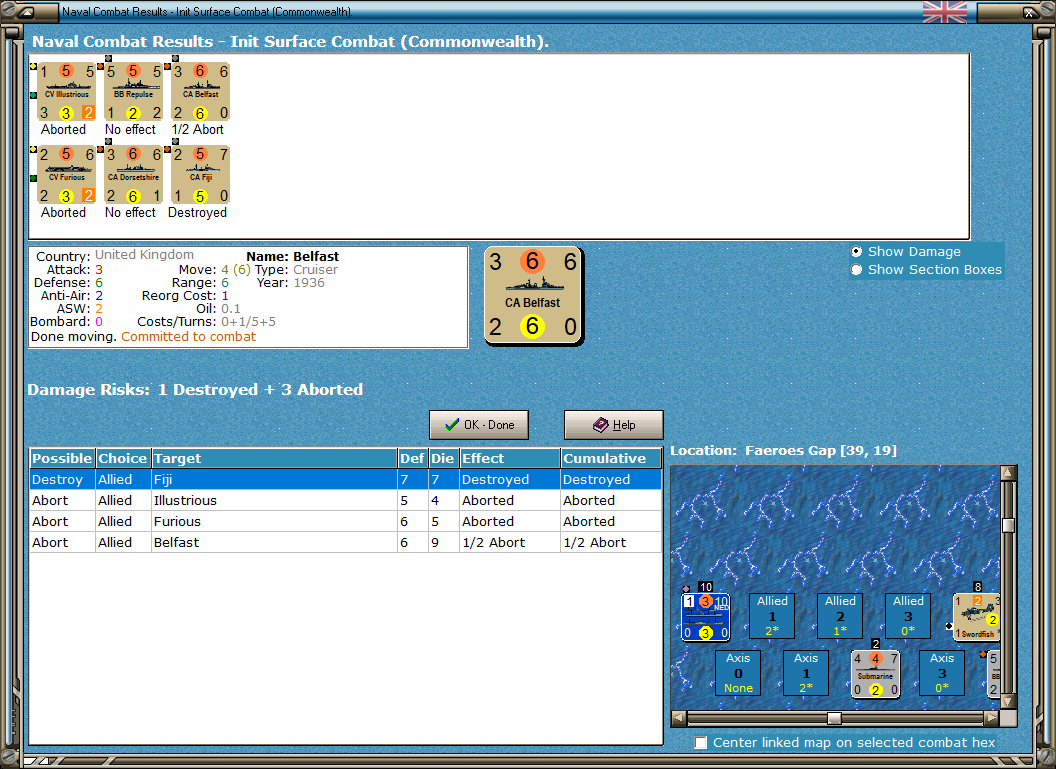Click the Axis 0 None sea box
This screenshot has height=769, width=1056.
pos(738,673)
